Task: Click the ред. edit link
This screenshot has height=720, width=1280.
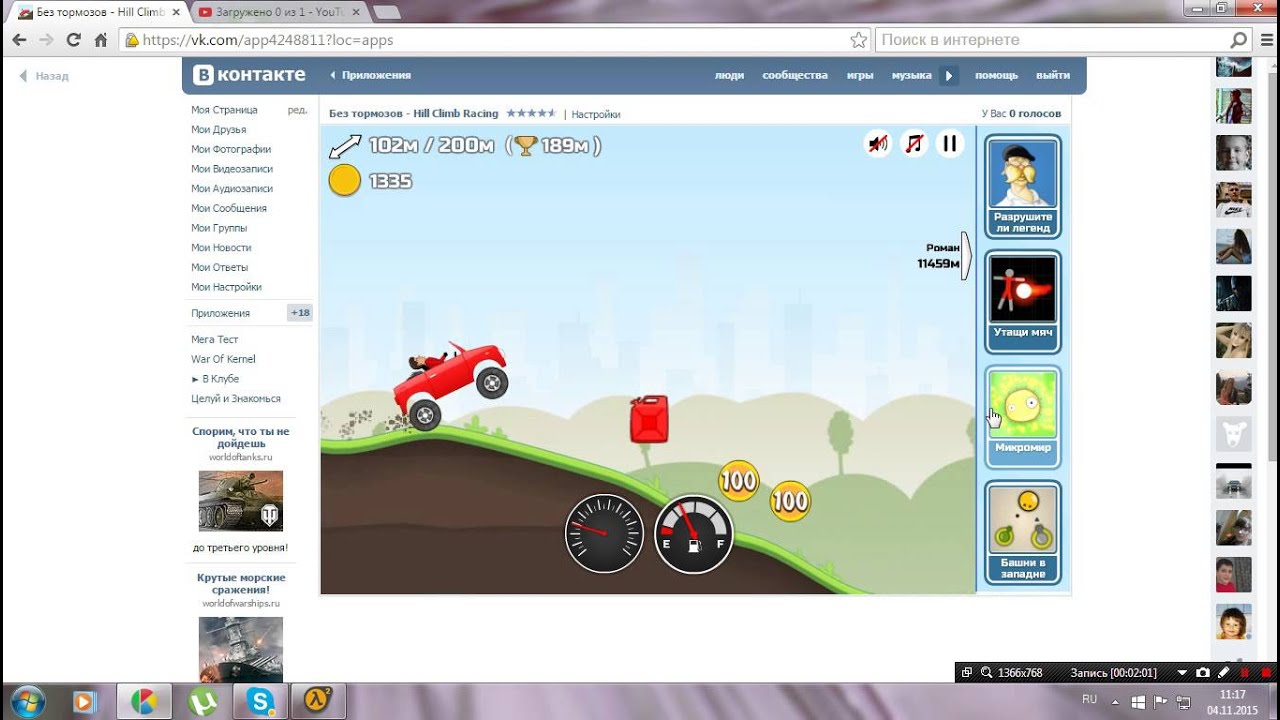Action: [x=297, y=110]
